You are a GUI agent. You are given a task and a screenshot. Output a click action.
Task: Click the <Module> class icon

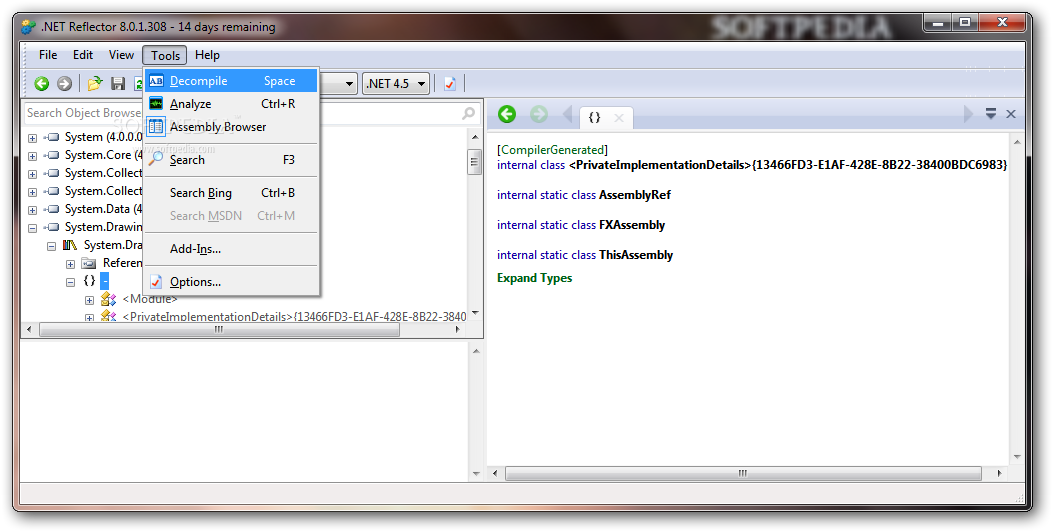click(107, 300)
